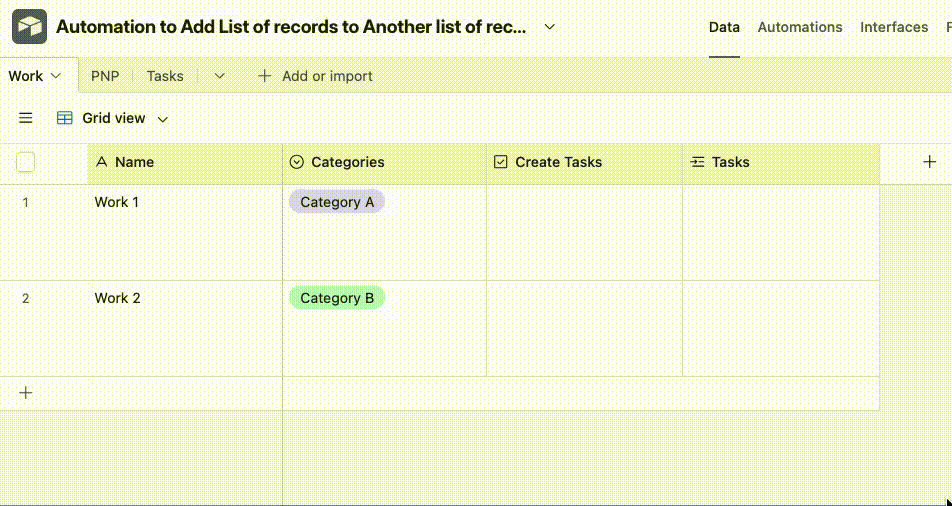Click Add or import button
This screenshot has height=506, width=952.
click(x=315, y=76)
